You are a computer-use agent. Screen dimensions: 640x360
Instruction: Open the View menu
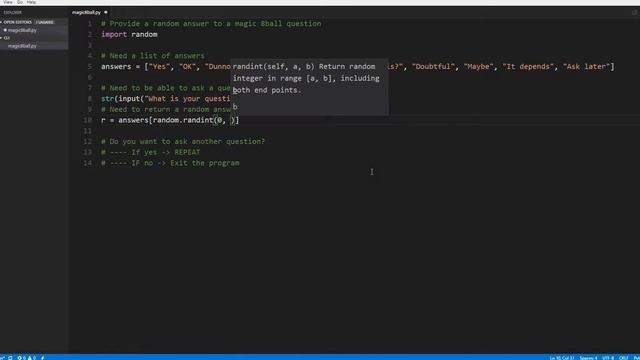click(x=8, y=2)
